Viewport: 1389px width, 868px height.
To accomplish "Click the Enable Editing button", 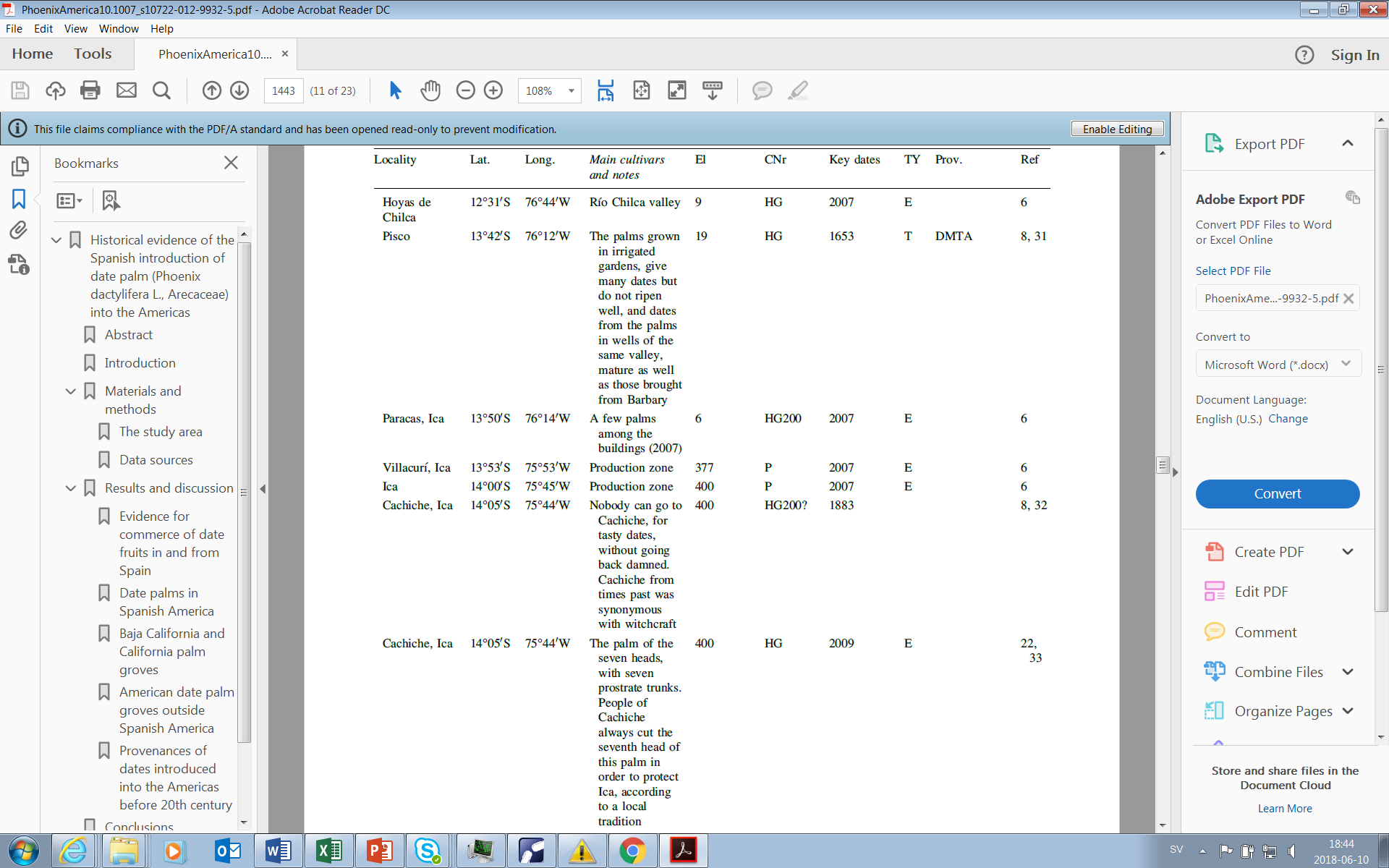I will pyautogui.click(x=1117, y=129).
